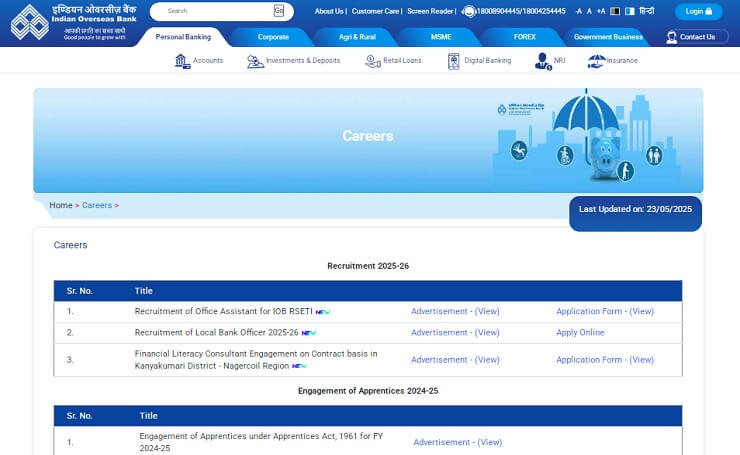Select the Personal Banking tab
The height and width of the screenshot is (455, 740).
point(183,37)
